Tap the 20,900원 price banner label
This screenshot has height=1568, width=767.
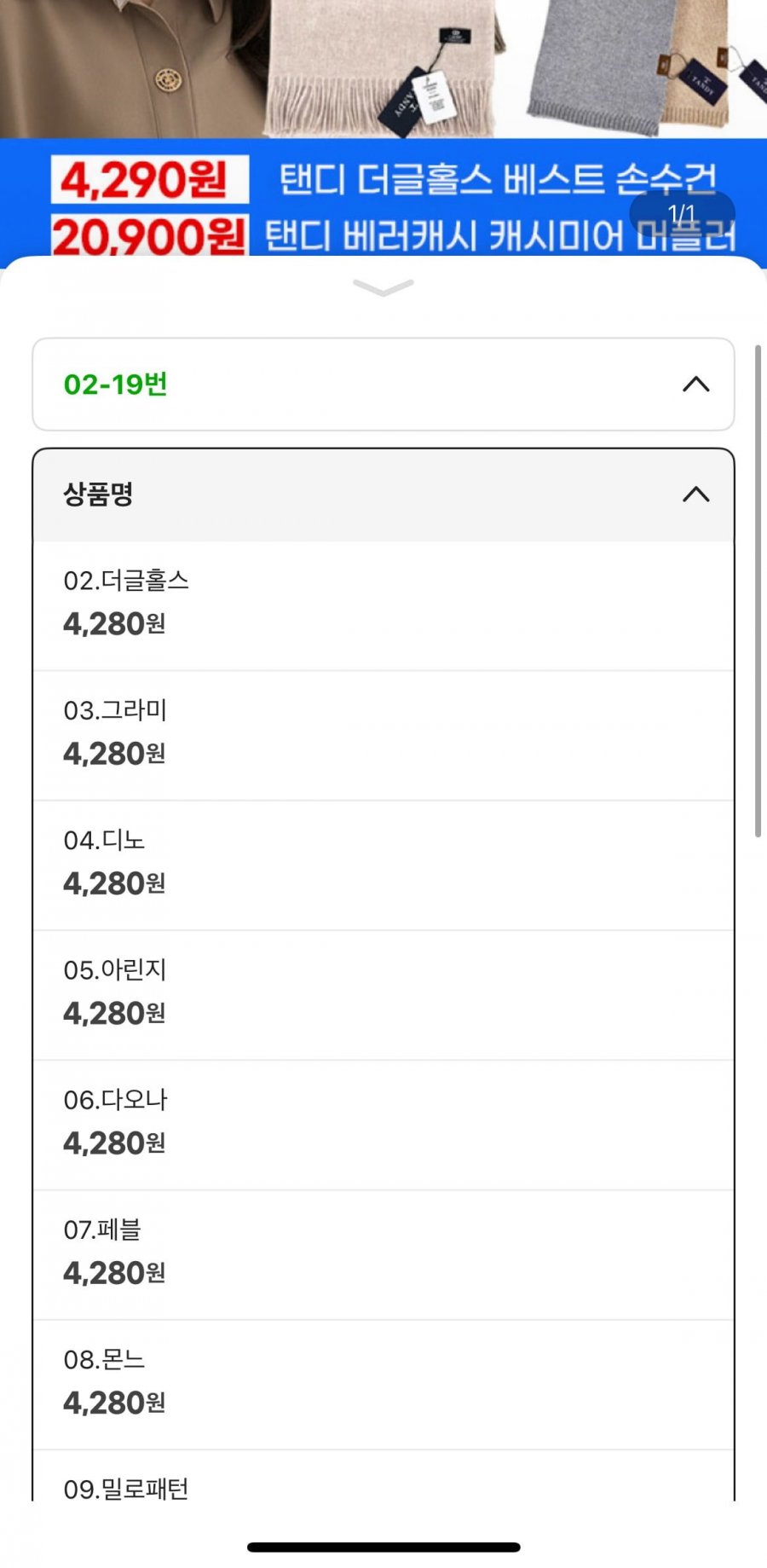point(149,236)
